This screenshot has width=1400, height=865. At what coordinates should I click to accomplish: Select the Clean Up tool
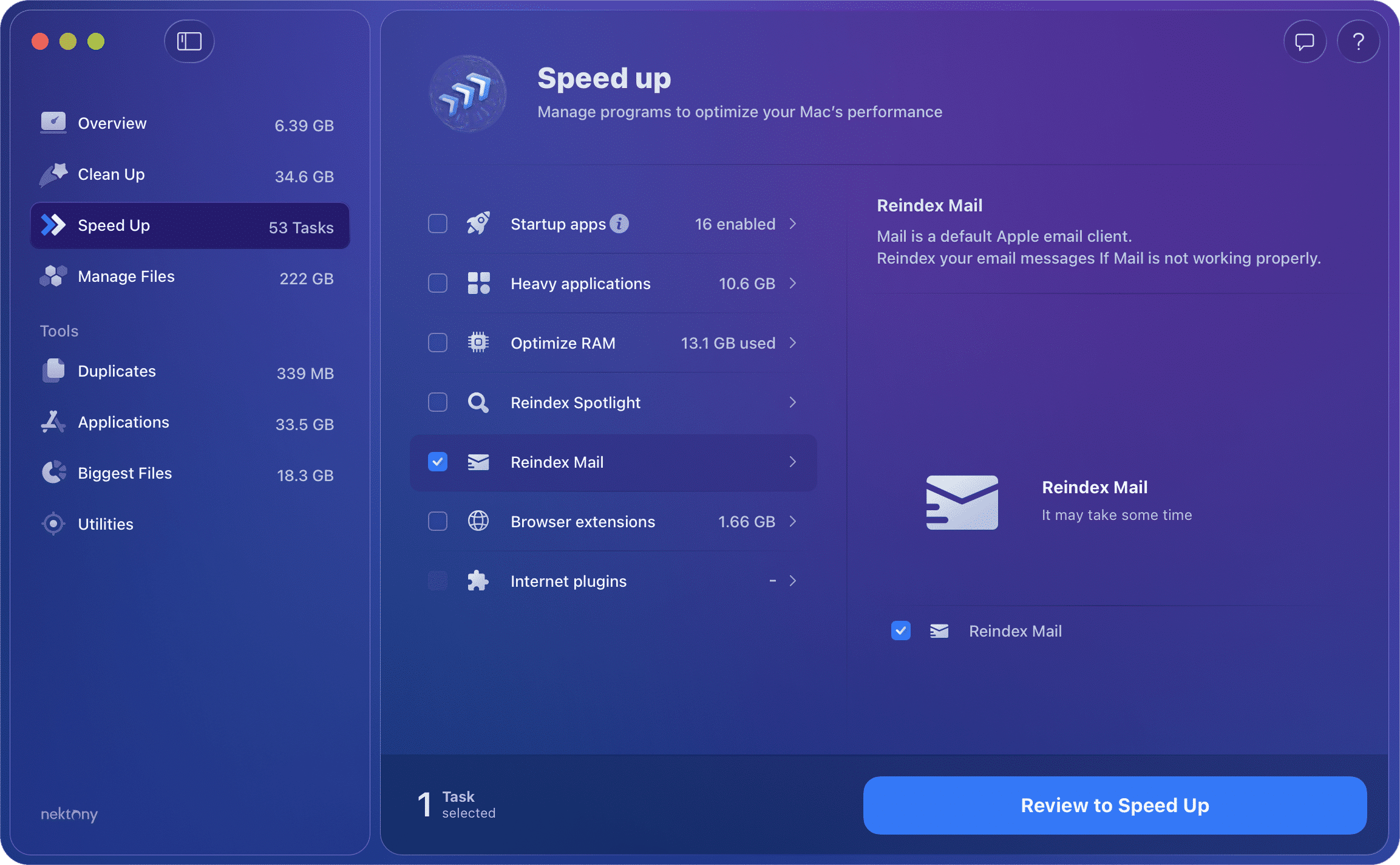coord(110,174)
